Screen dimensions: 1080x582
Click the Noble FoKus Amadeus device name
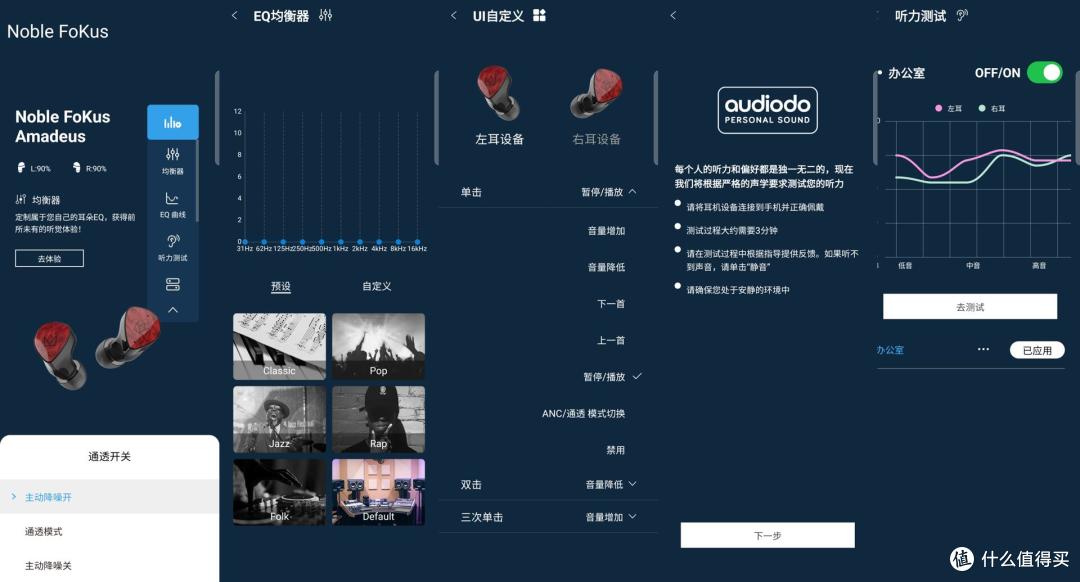click(63, 126)
